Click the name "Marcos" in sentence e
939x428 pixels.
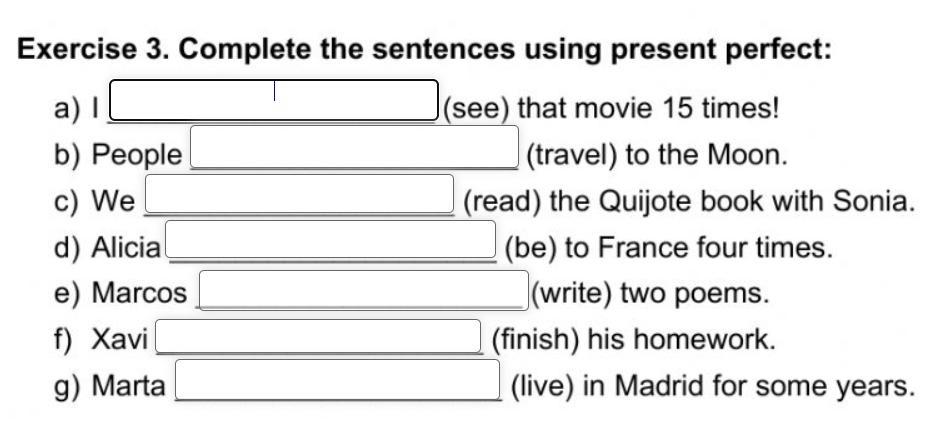click(140, 294)
